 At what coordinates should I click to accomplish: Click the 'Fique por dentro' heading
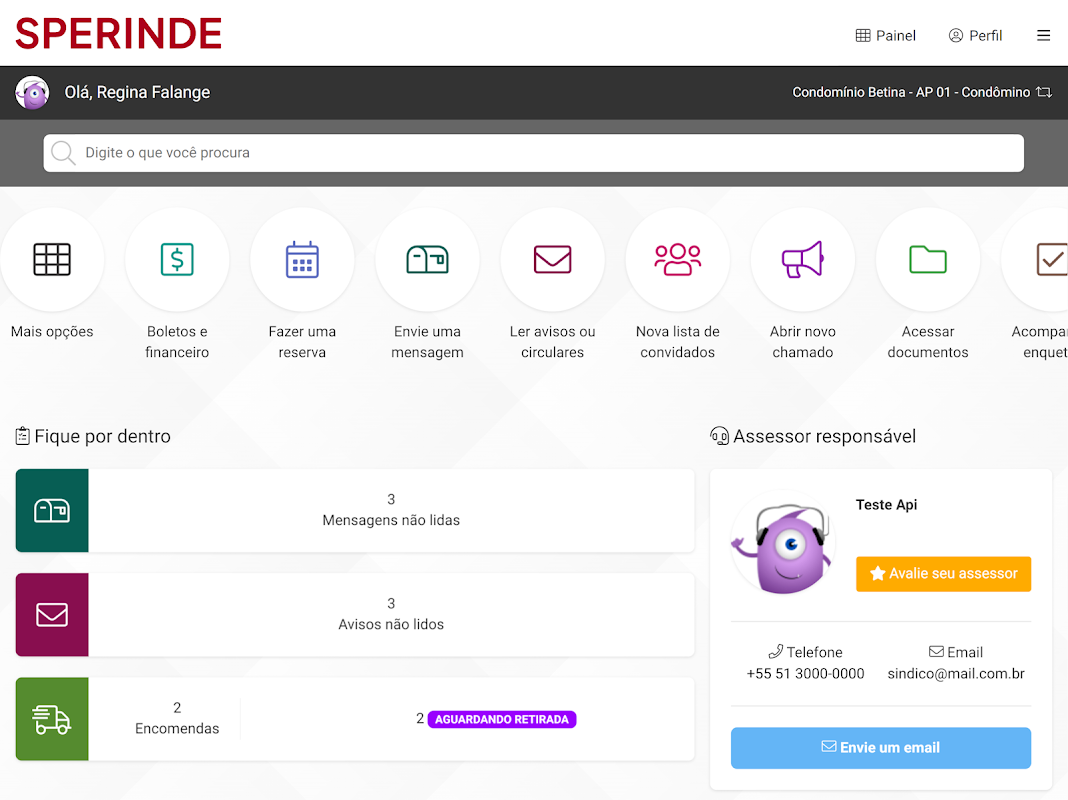pos(102,436)
